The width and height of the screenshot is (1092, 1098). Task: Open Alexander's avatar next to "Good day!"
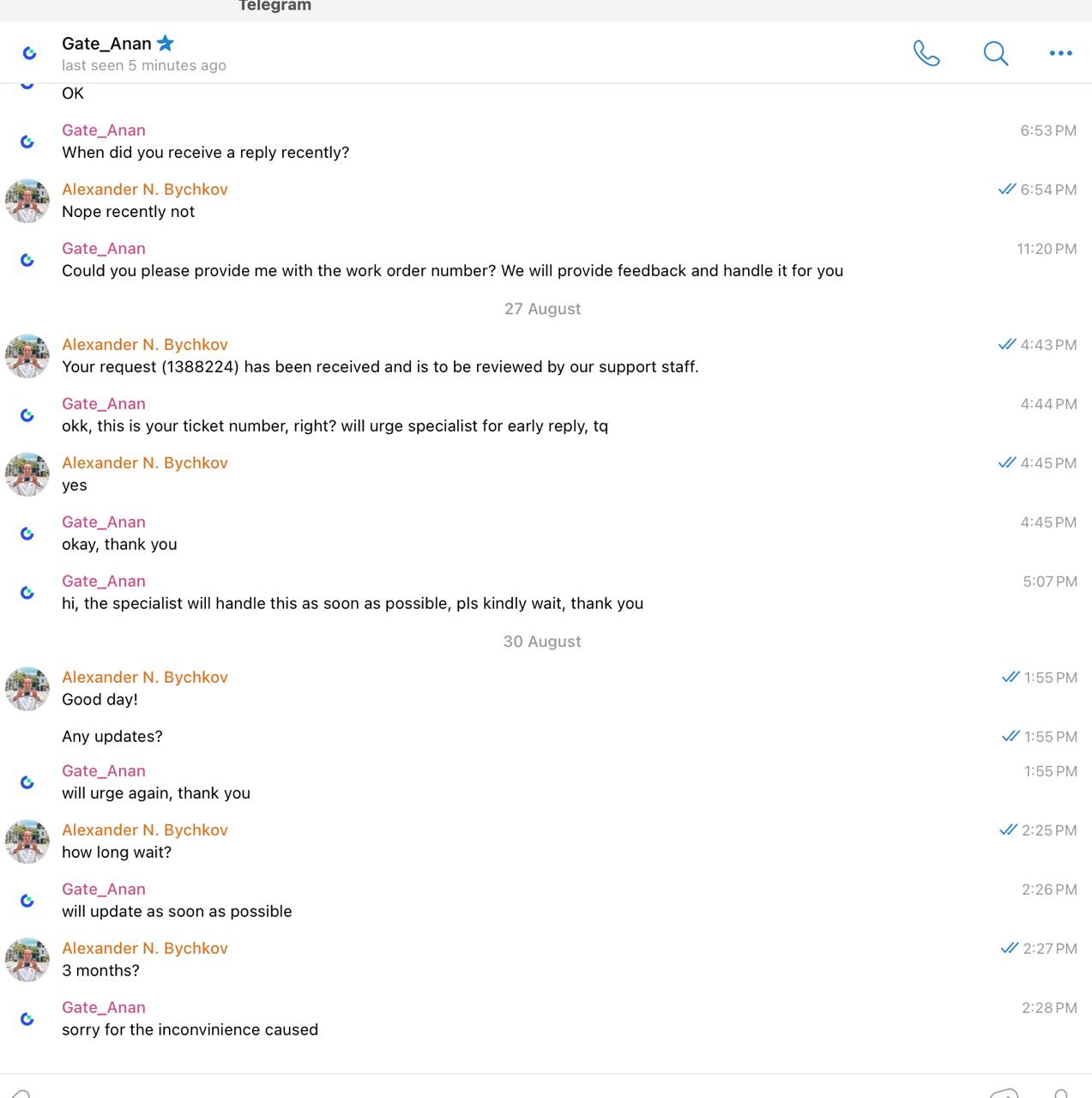point(27,689)
